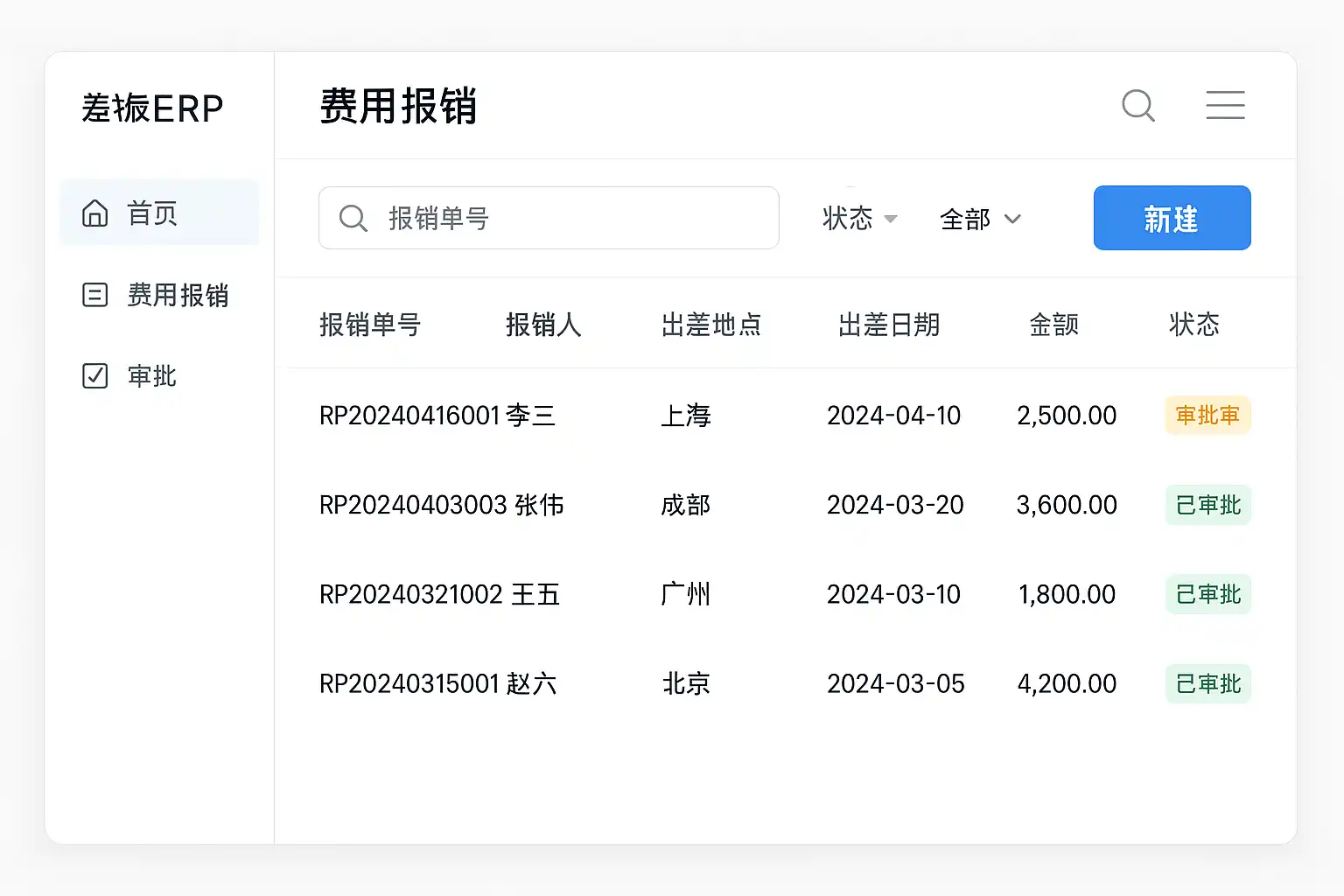The width and height of the screenshot is (1344, 896).
Task: Click magnifier icon inside 报销单号 search box
Action: (353, 219)
